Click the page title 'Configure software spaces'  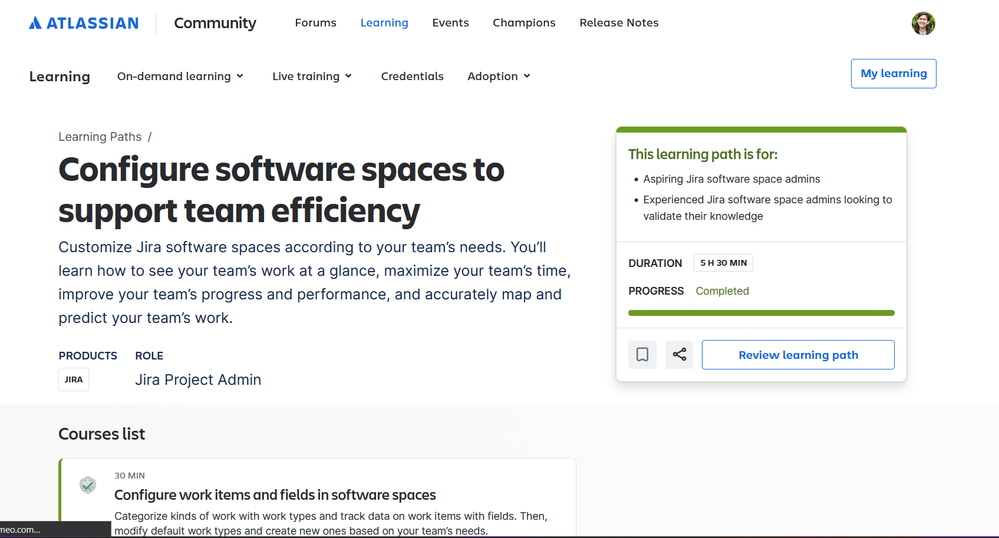coord(281,190)
